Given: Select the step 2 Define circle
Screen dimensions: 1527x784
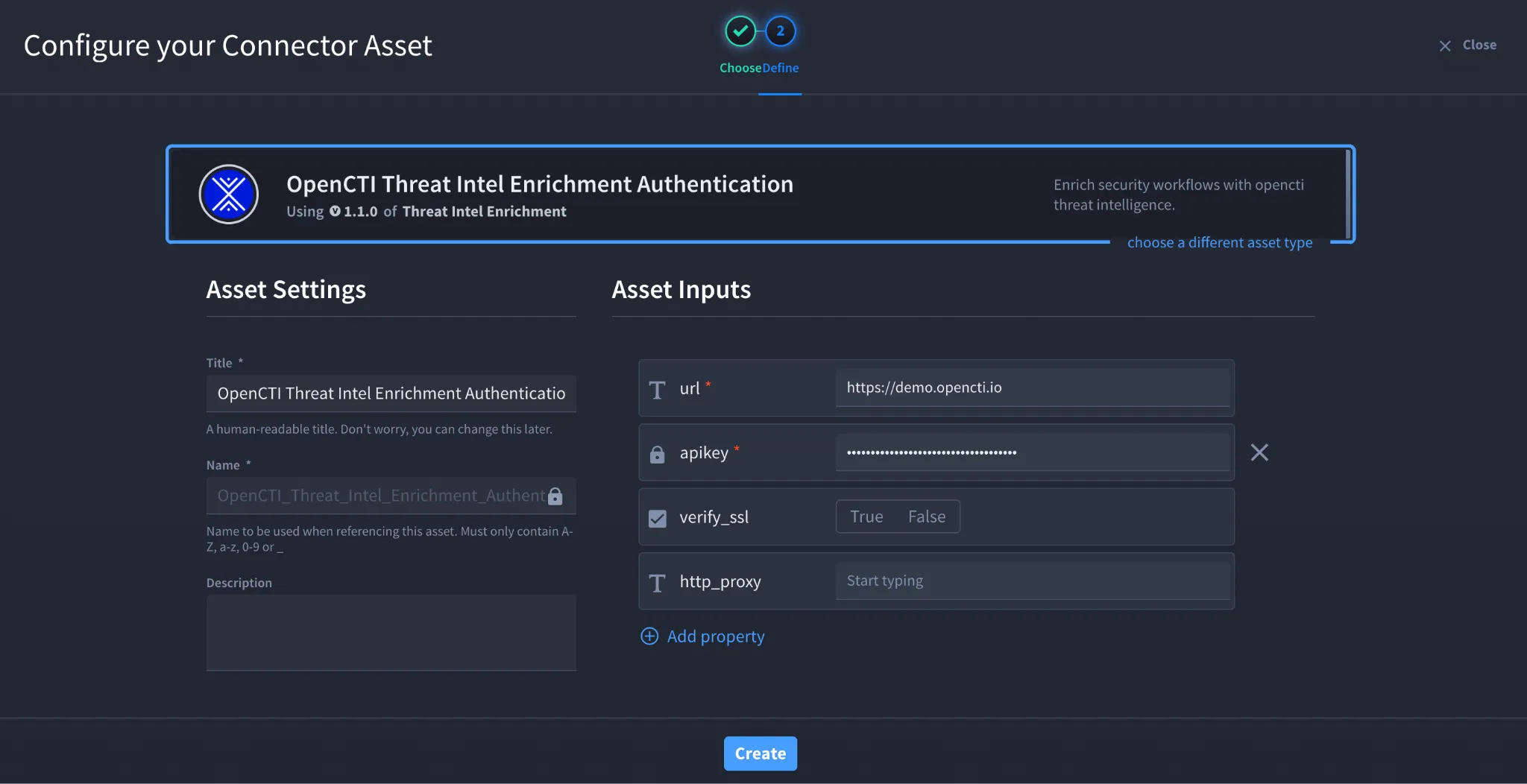Looking at the screenshot, I should coord(780,31).
